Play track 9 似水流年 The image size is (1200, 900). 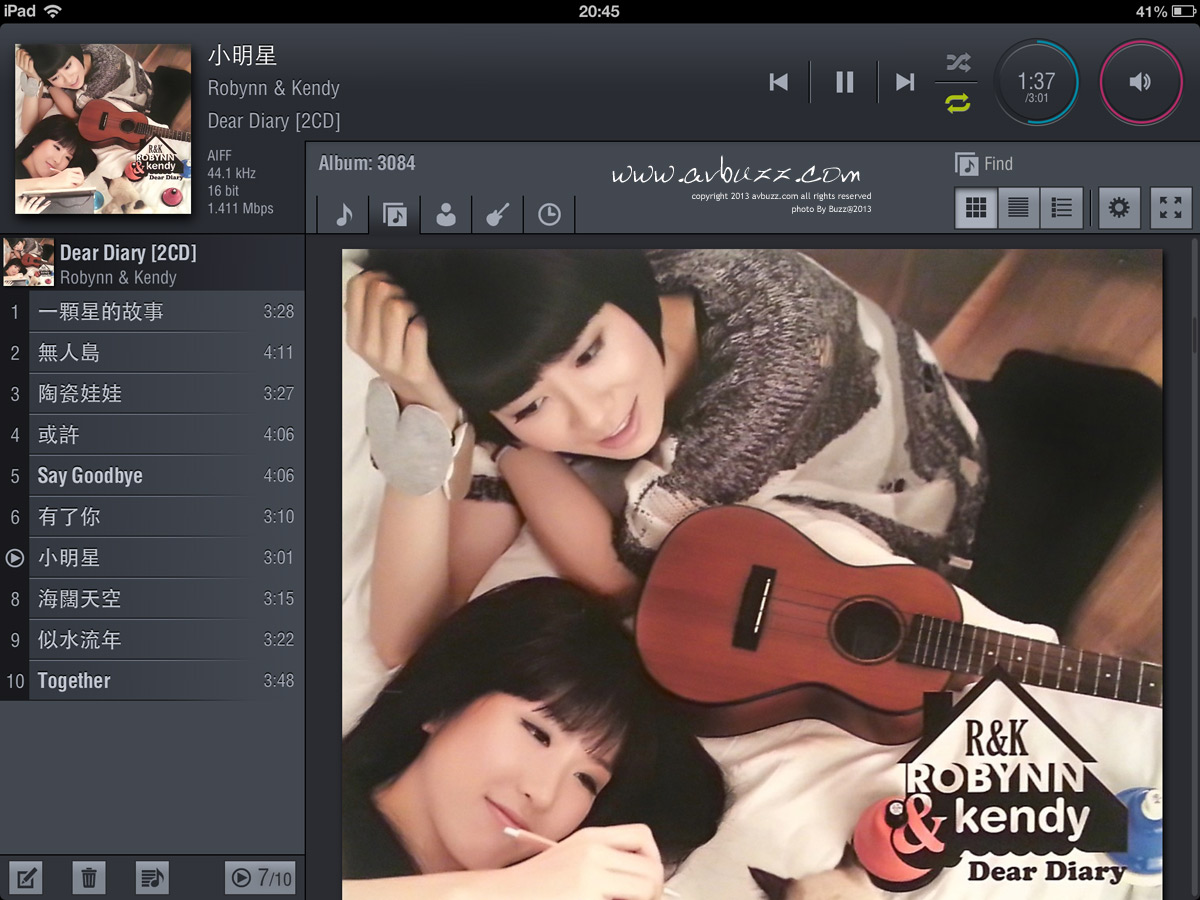(152, 640)
